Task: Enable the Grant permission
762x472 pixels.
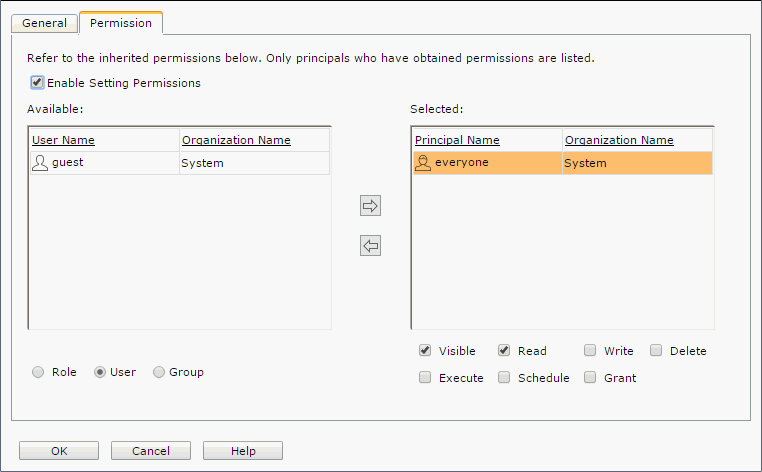Action: pos(590,377)
